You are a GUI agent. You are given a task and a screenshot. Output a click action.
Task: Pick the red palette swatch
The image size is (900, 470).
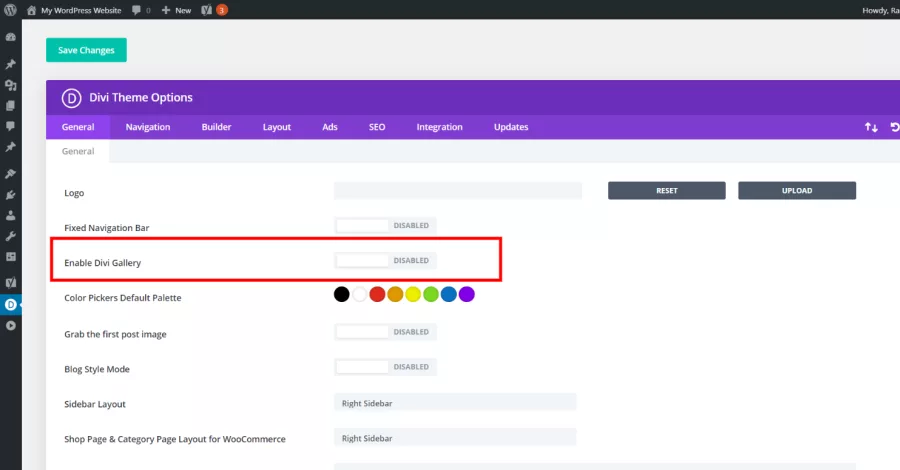pyautogui.click(x=377, y=294)
